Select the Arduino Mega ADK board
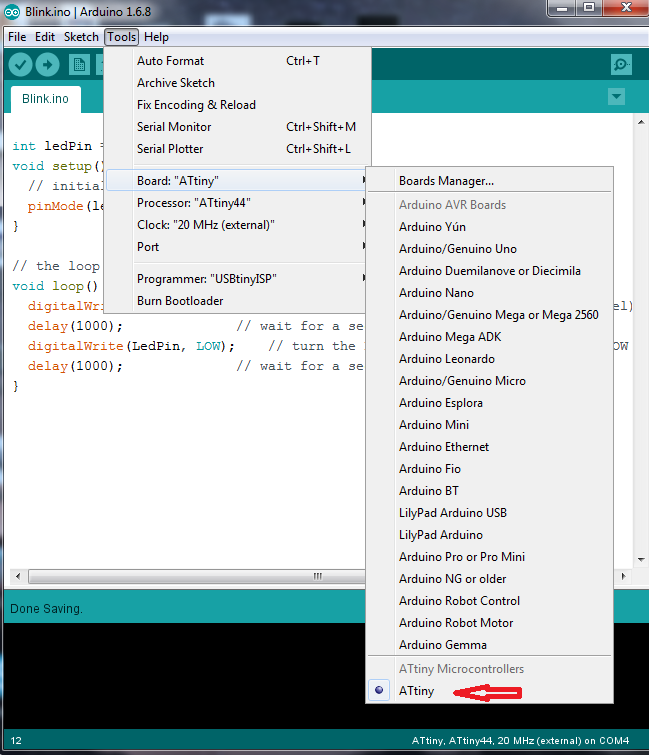Image resolution: width=649 pixels, height=755 pixels. pos(489,337)
